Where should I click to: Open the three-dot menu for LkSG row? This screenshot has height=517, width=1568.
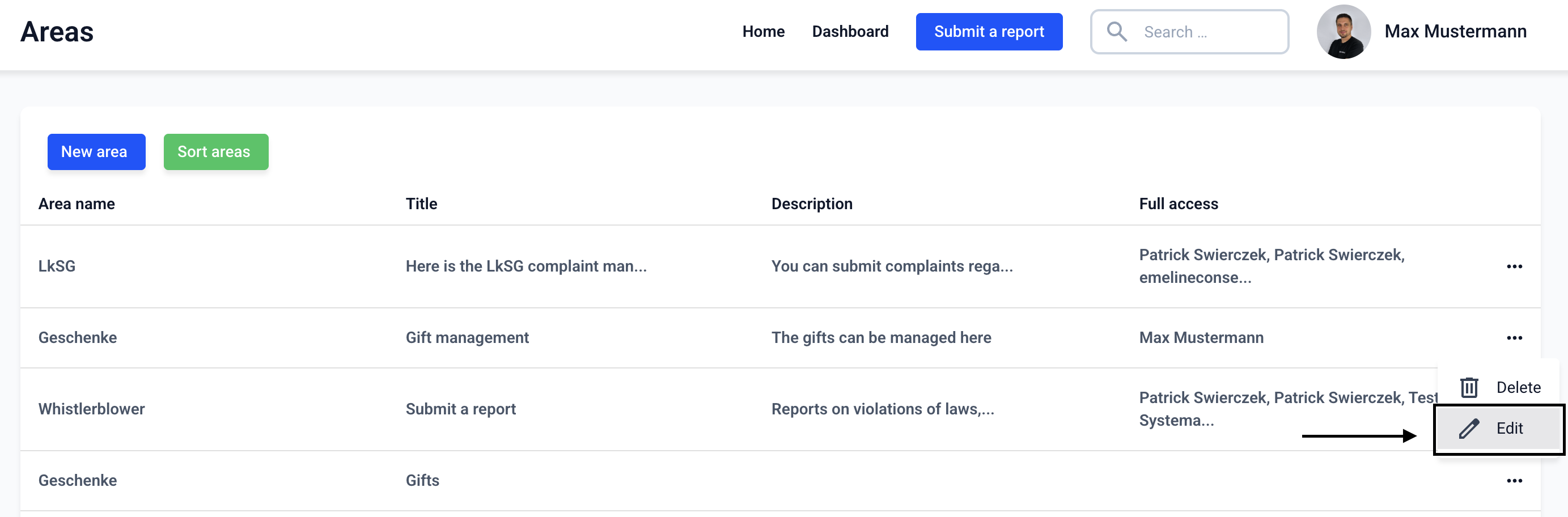coord(1514,267)
